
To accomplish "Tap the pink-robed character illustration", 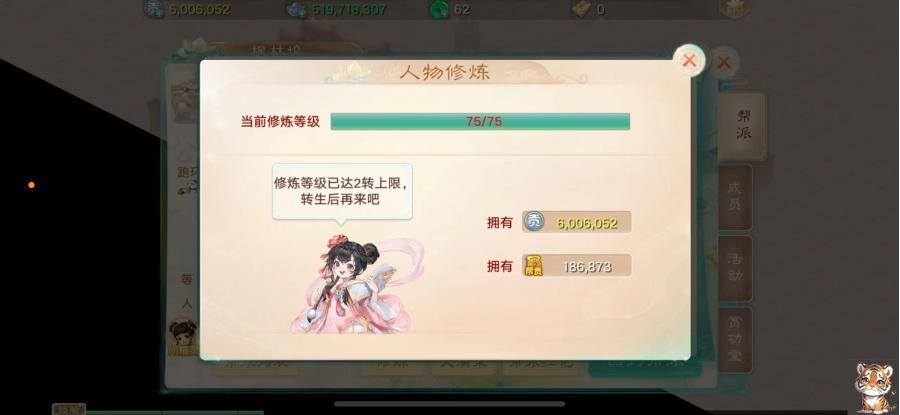I will tap(358, 284).
